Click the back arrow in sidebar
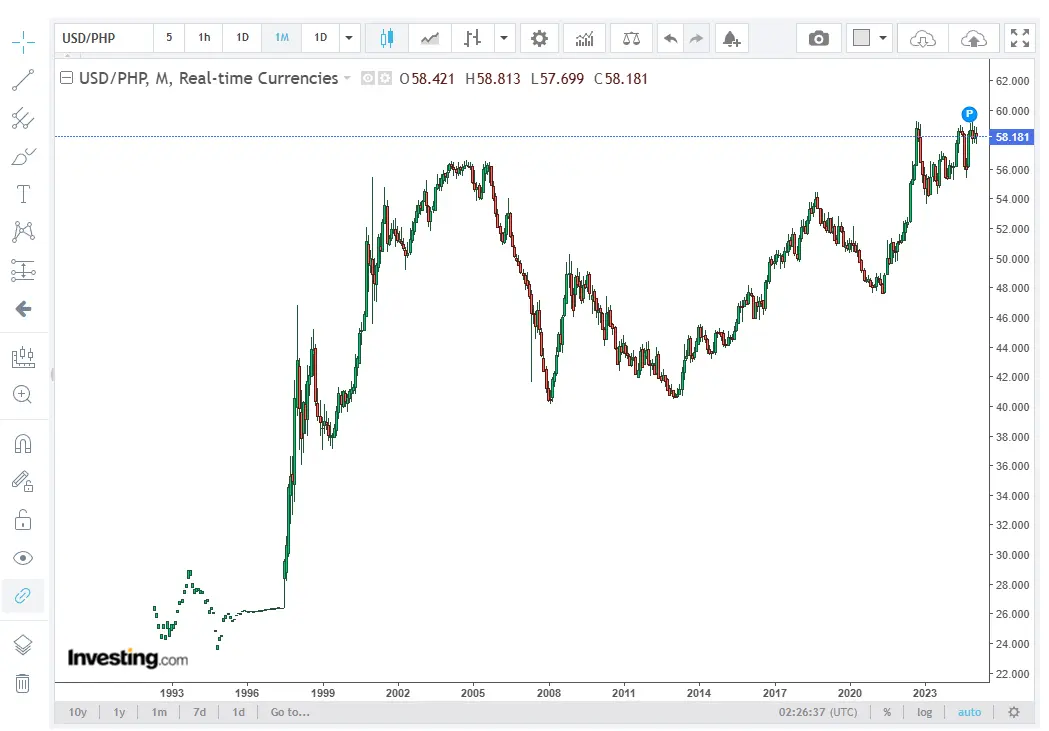Screen dimensions: 1049x731 point(23,309)
